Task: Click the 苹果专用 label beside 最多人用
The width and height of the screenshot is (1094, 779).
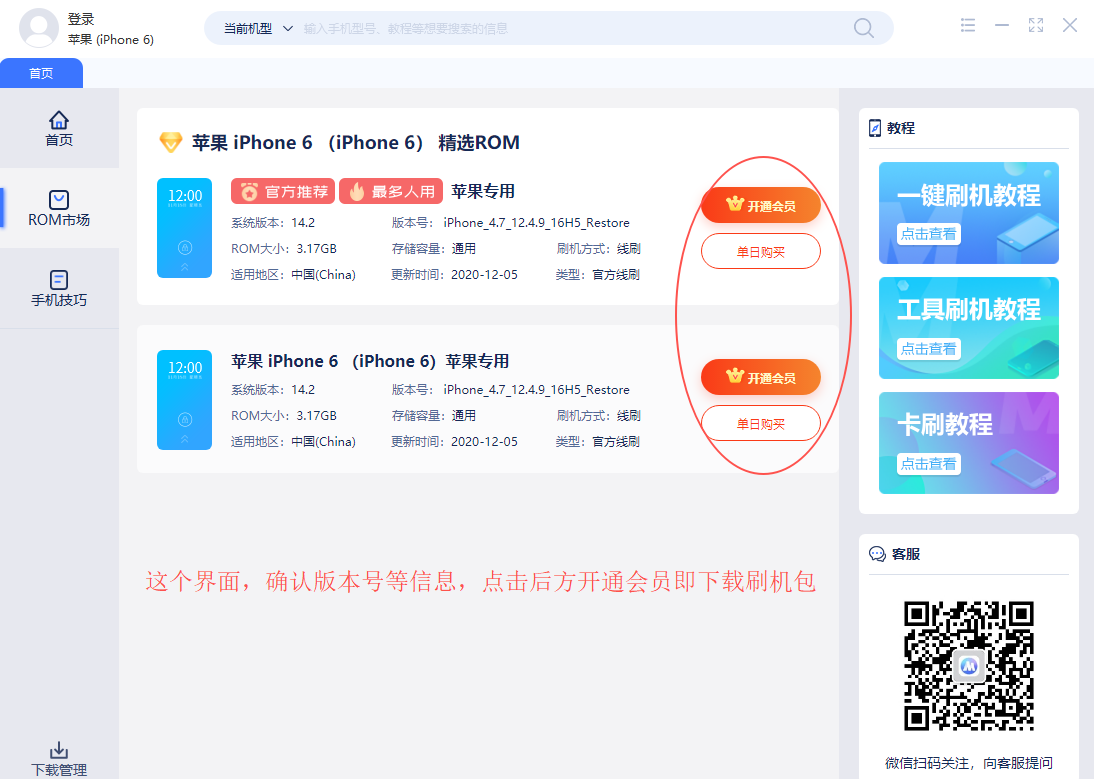Action: (483, 191)
